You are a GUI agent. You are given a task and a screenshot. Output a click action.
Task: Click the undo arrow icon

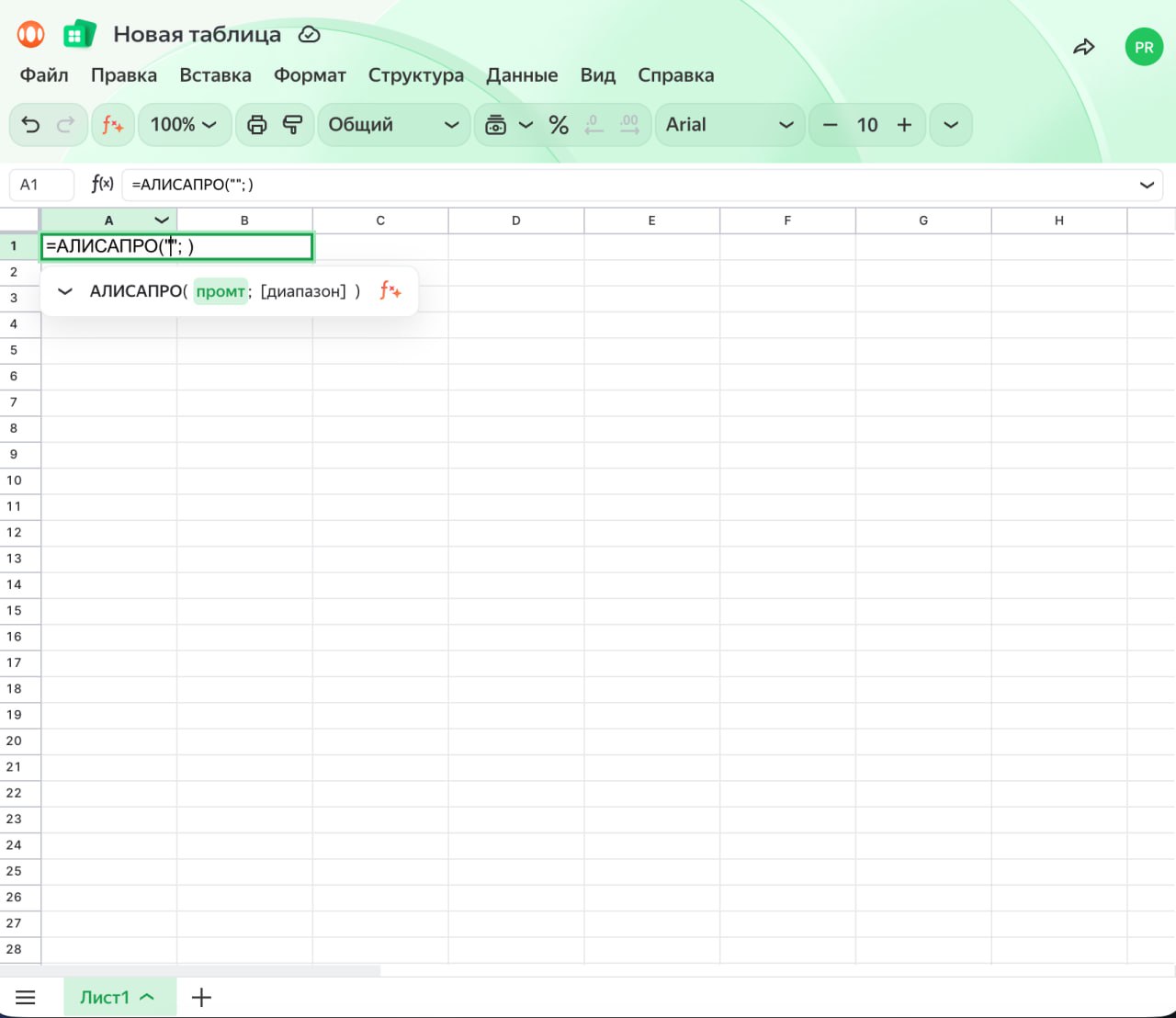point(30,125)
